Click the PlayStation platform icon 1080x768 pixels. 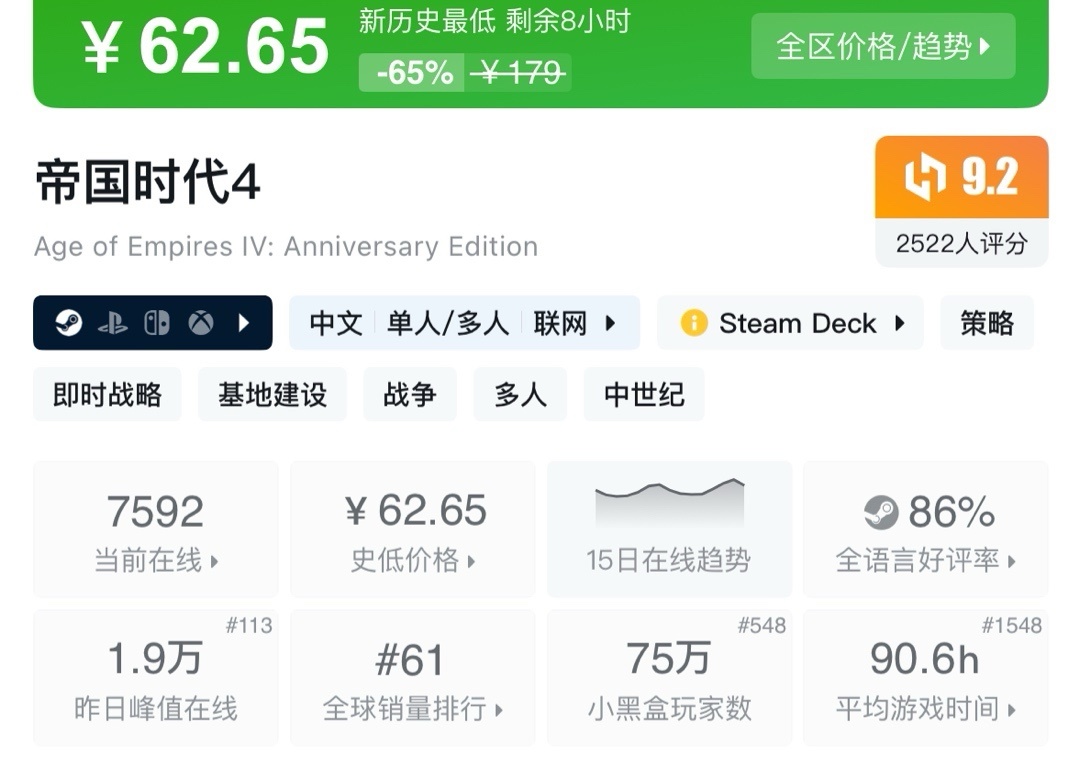[x=113, y=323]
